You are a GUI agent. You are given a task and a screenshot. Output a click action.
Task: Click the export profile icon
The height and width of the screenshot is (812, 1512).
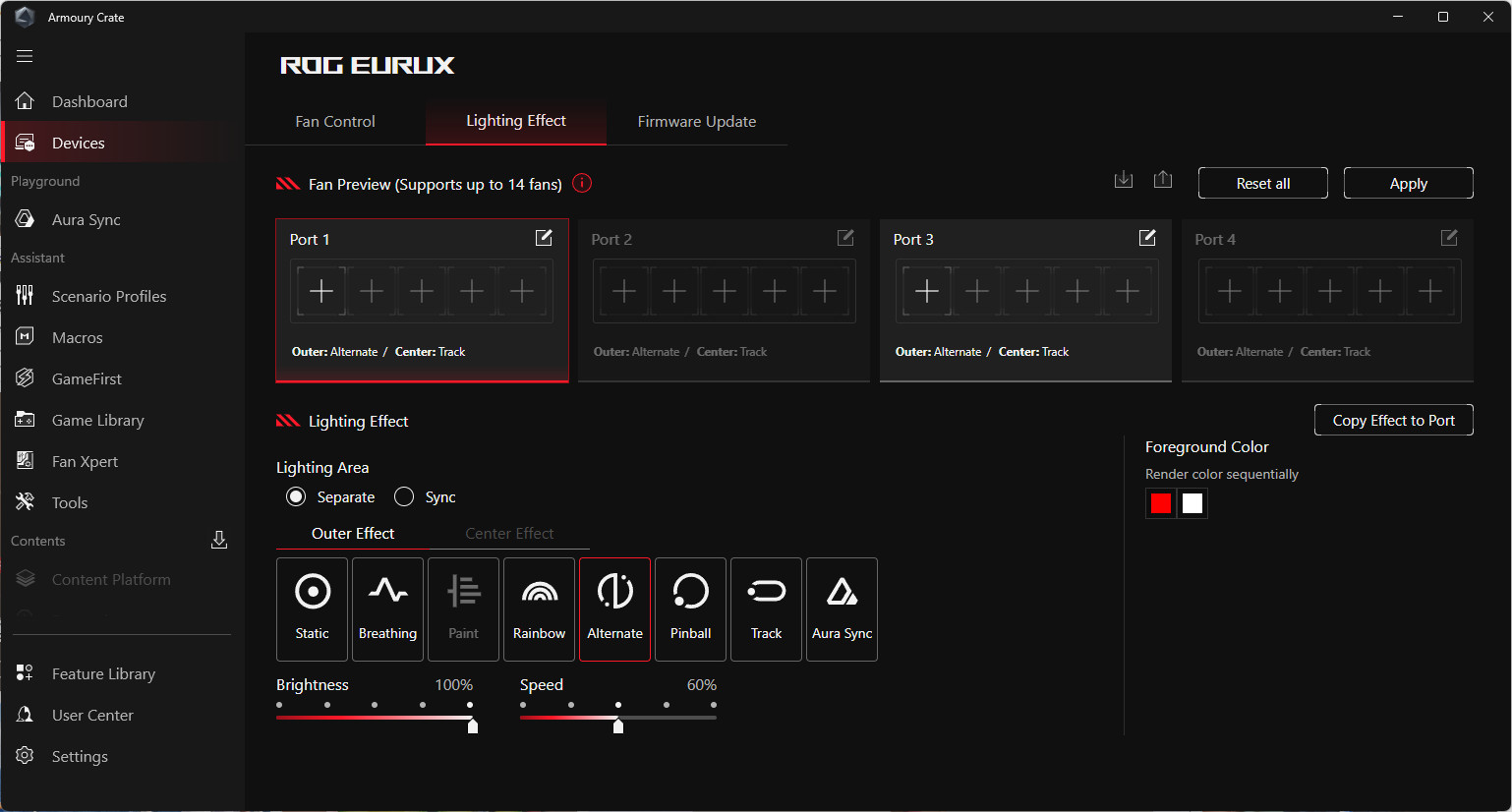[1163, 180]
